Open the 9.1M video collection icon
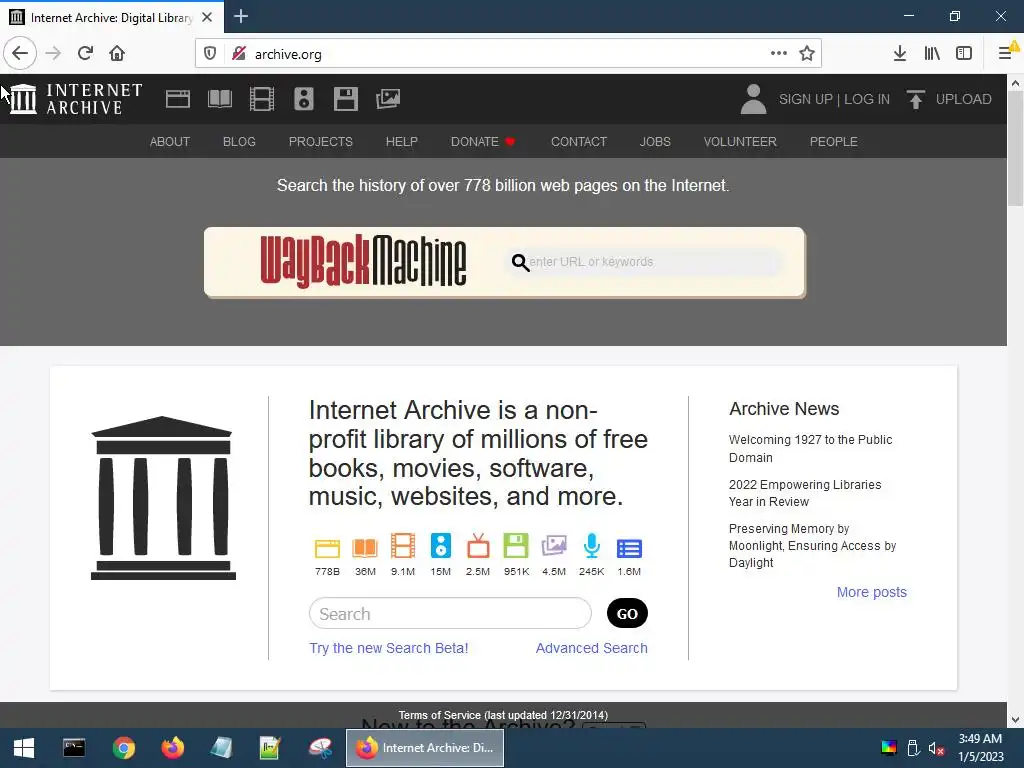1024x768 pixels. tap(403, 546)
